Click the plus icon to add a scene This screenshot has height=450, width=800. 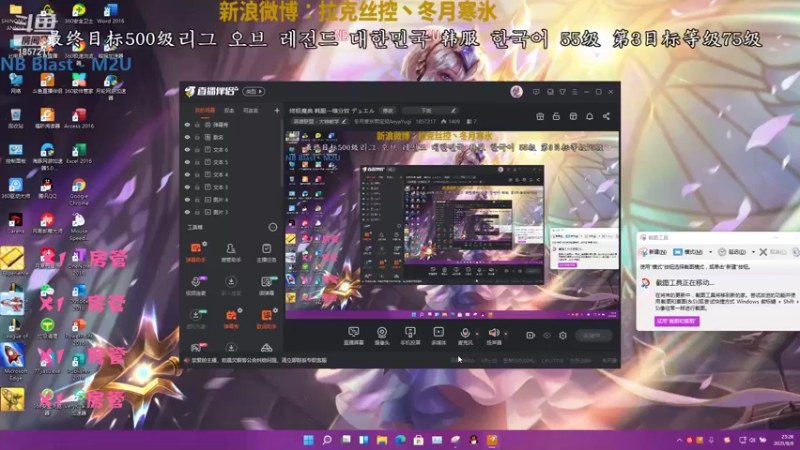[x=277, y=110]
